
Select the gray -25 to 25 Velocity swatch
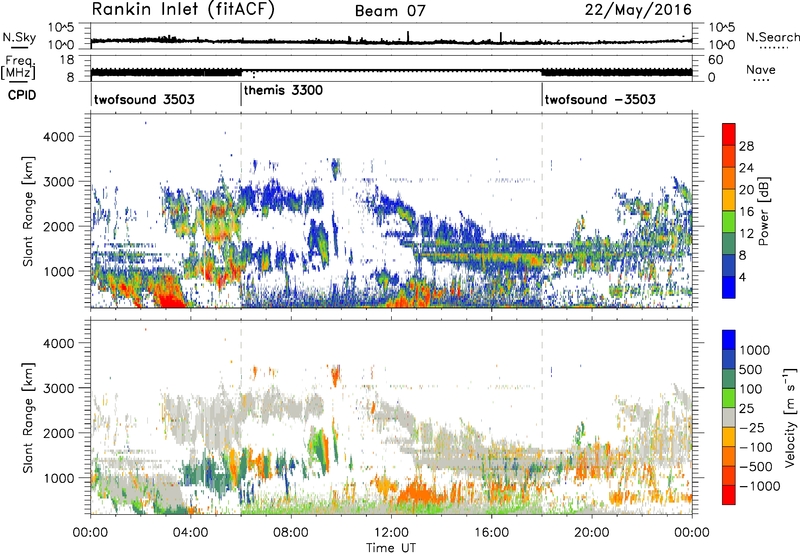729,418
